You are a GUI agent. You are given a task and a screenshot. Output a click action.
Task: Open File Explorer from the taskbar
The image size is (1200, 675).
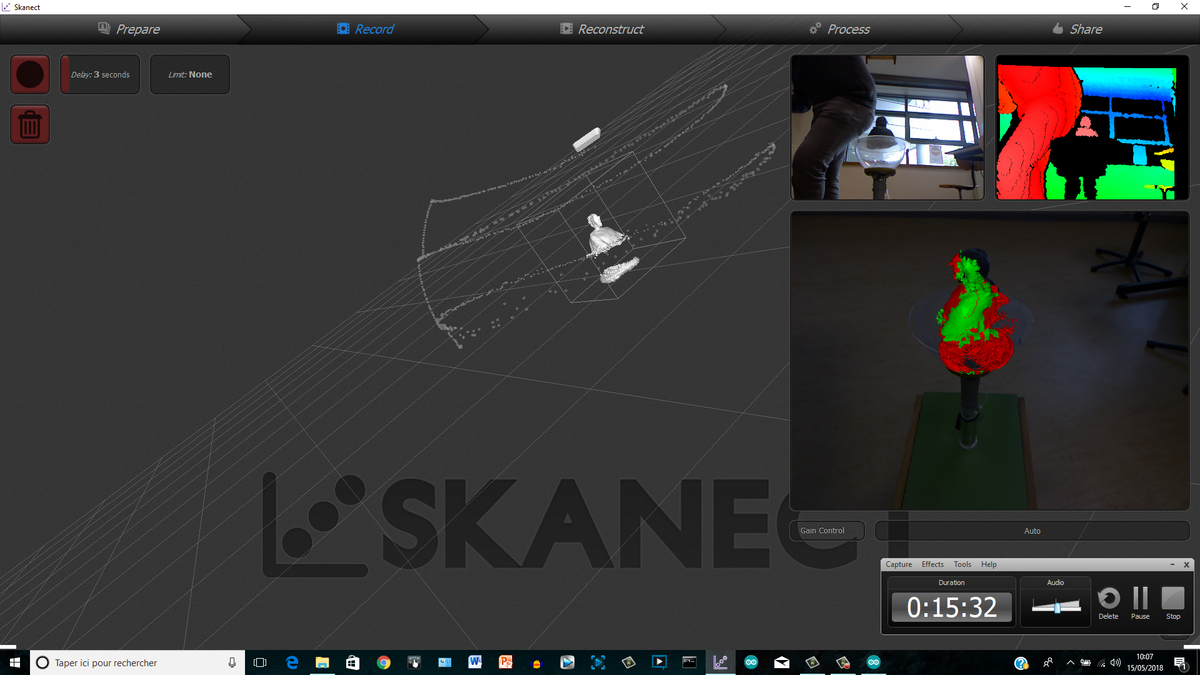(x=323, y=662)
